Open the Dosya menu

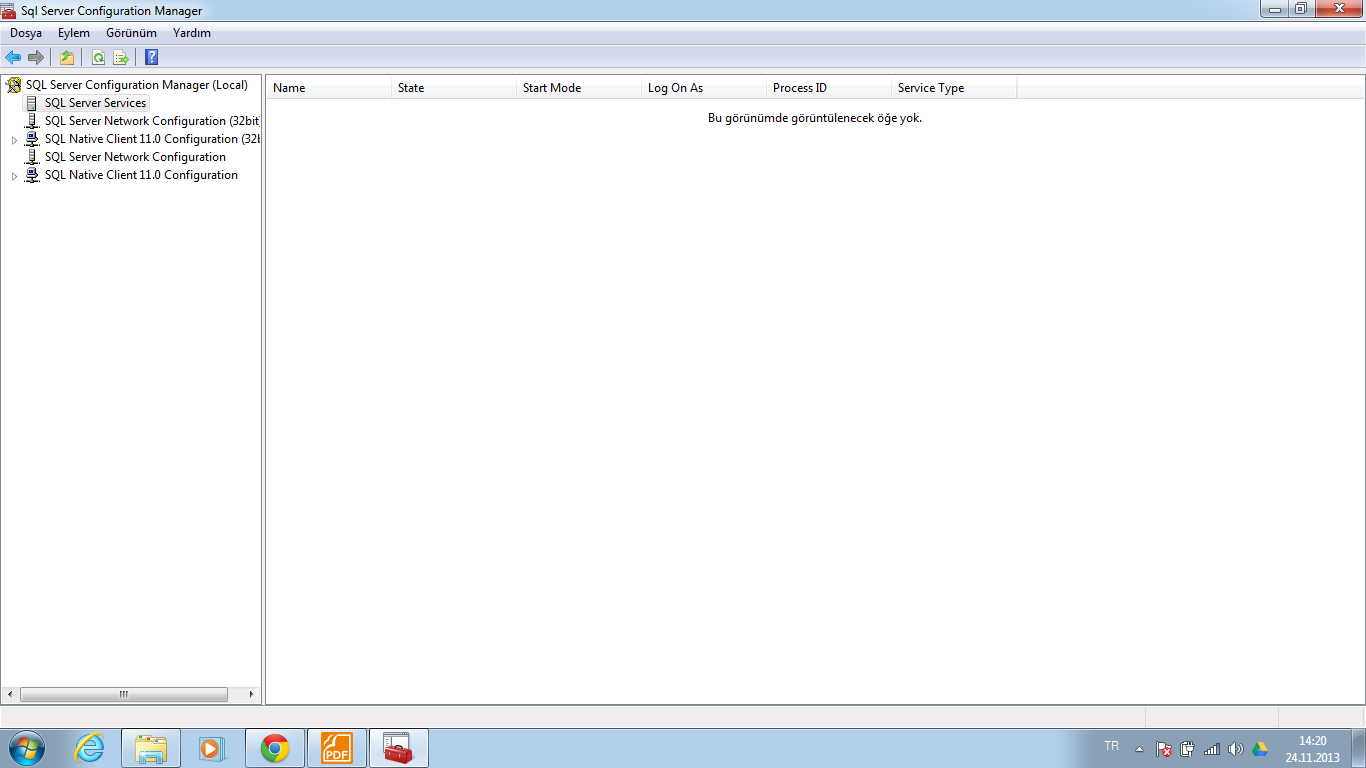coord(26,33)
